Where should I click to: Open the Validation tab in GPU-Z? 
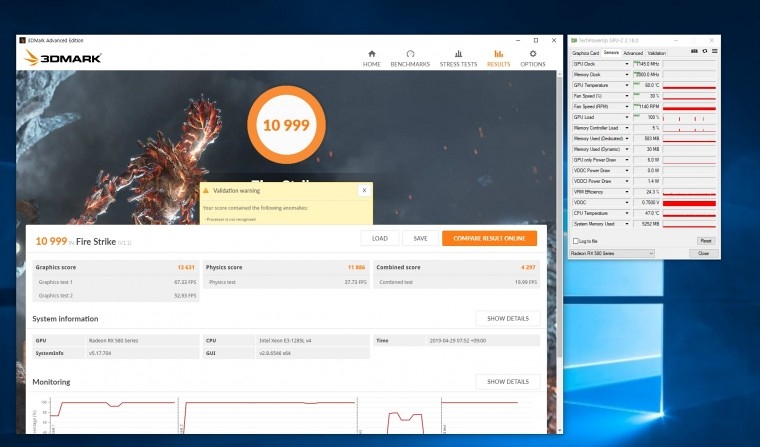[x=657, y=53]
